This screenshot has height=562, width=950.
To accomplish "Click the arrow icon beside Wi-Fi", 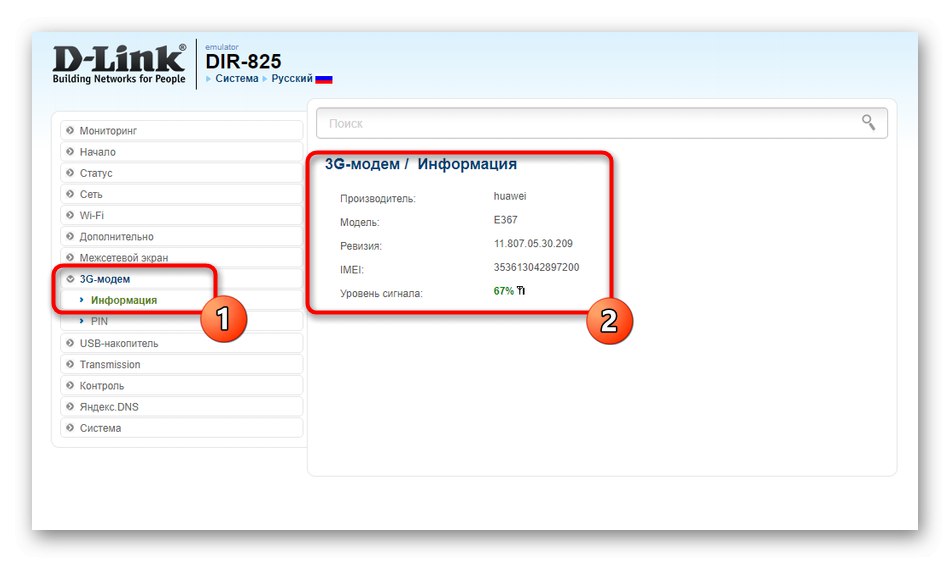I will [70, 215].
